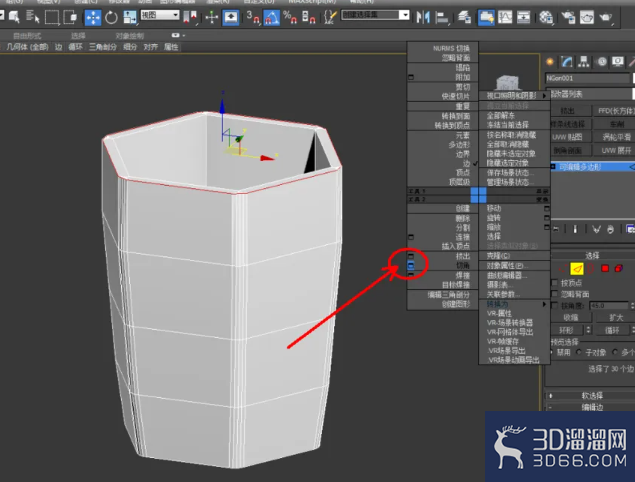Select the Scale tool in main toolbar
This screenshot has height=482, width=635.
click(130, 17)
